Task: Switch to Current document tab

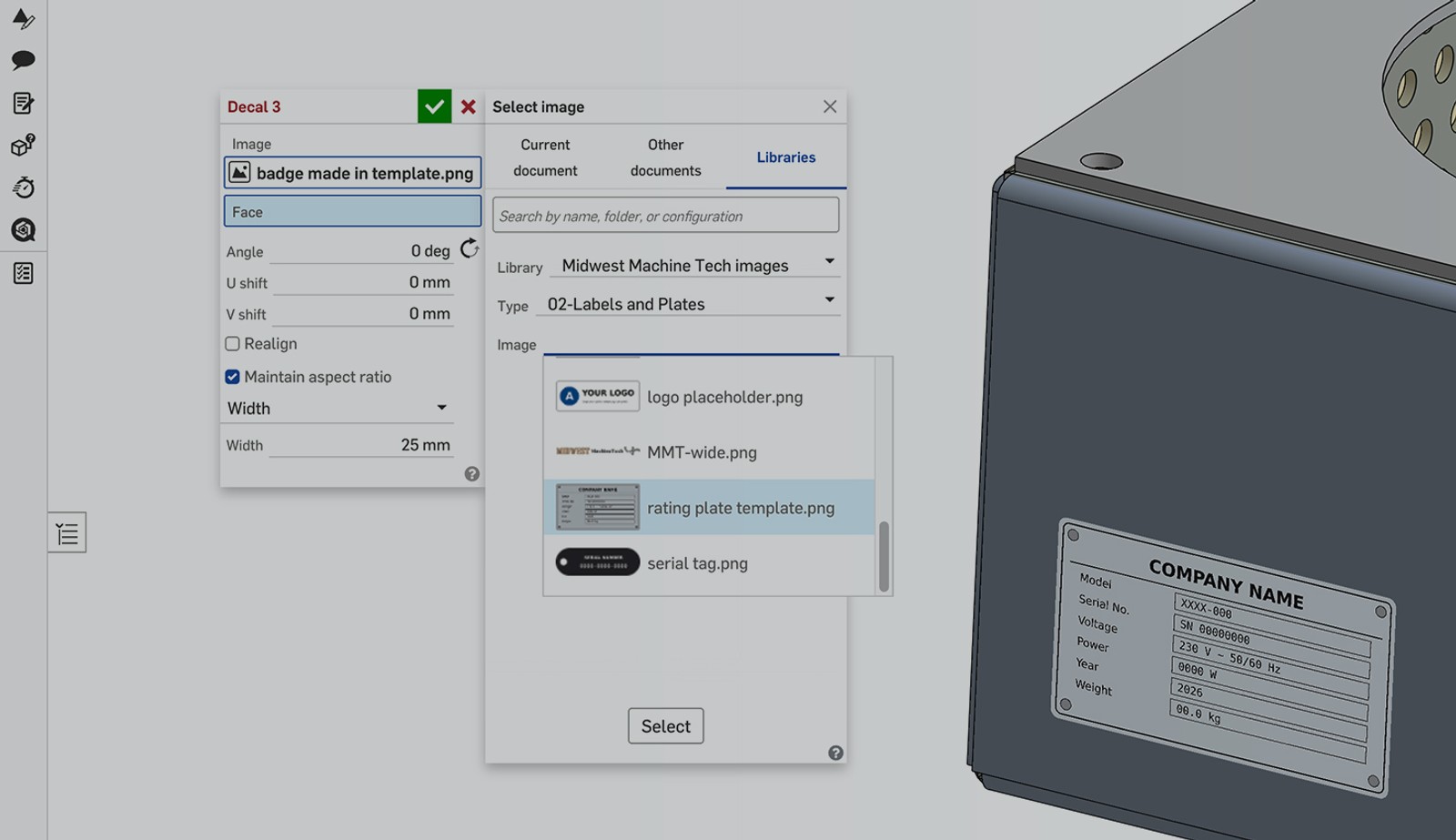Action: click(x=545, y=157)
